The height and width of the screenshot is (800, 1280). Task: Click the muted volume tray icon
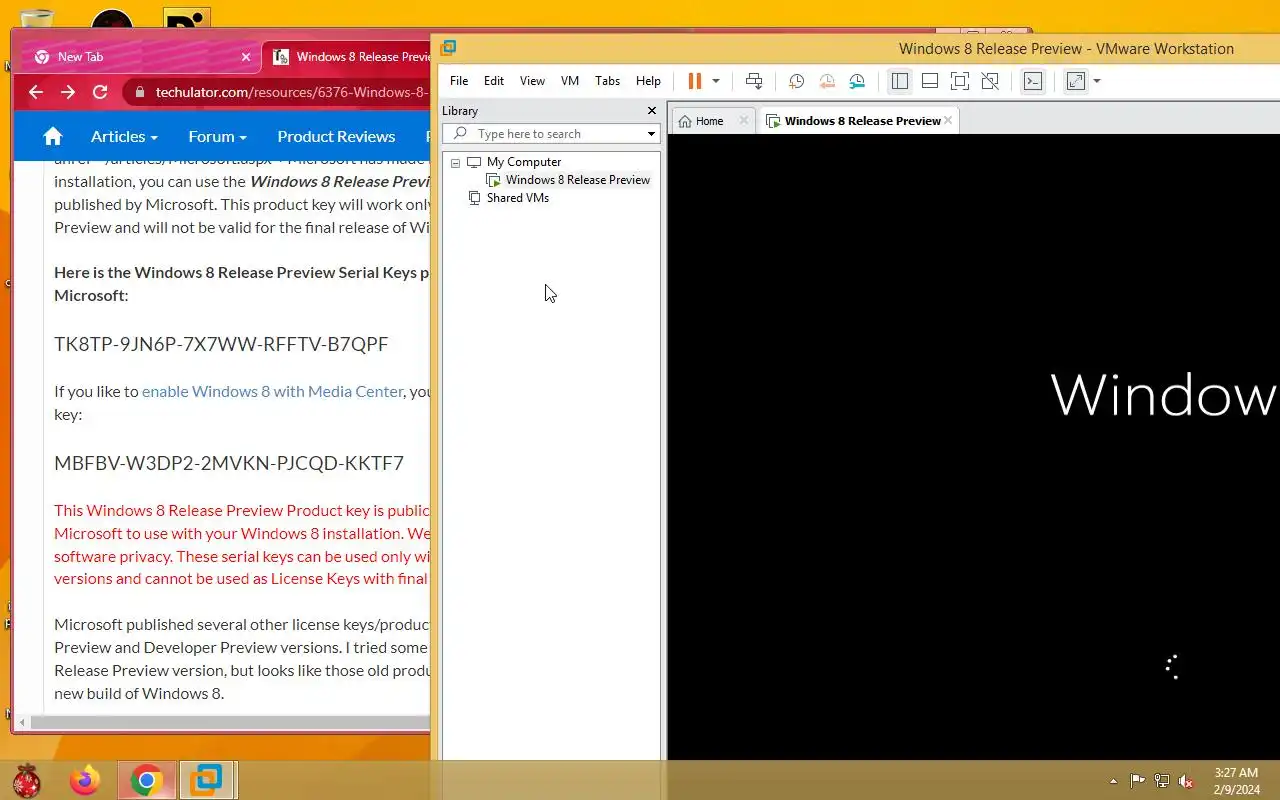pos(1186,781)
